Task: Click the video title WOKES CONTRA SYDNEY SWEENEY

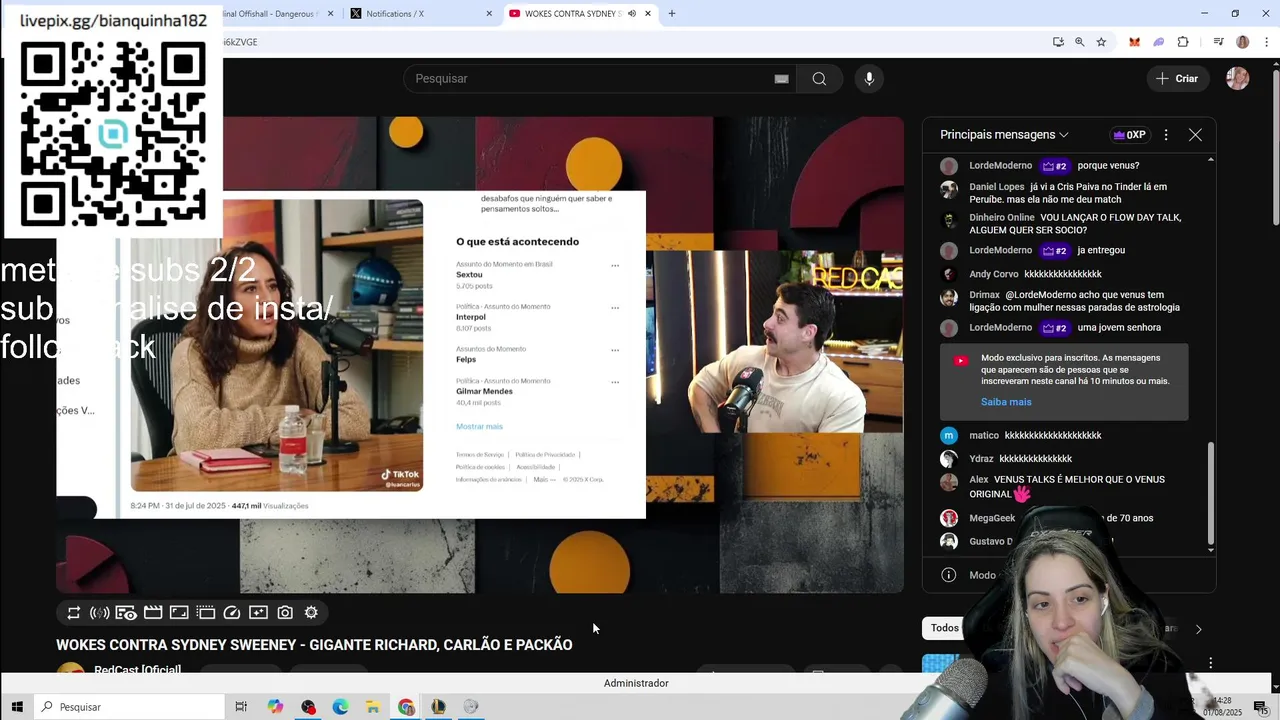Action: click(x=314, y=645)
